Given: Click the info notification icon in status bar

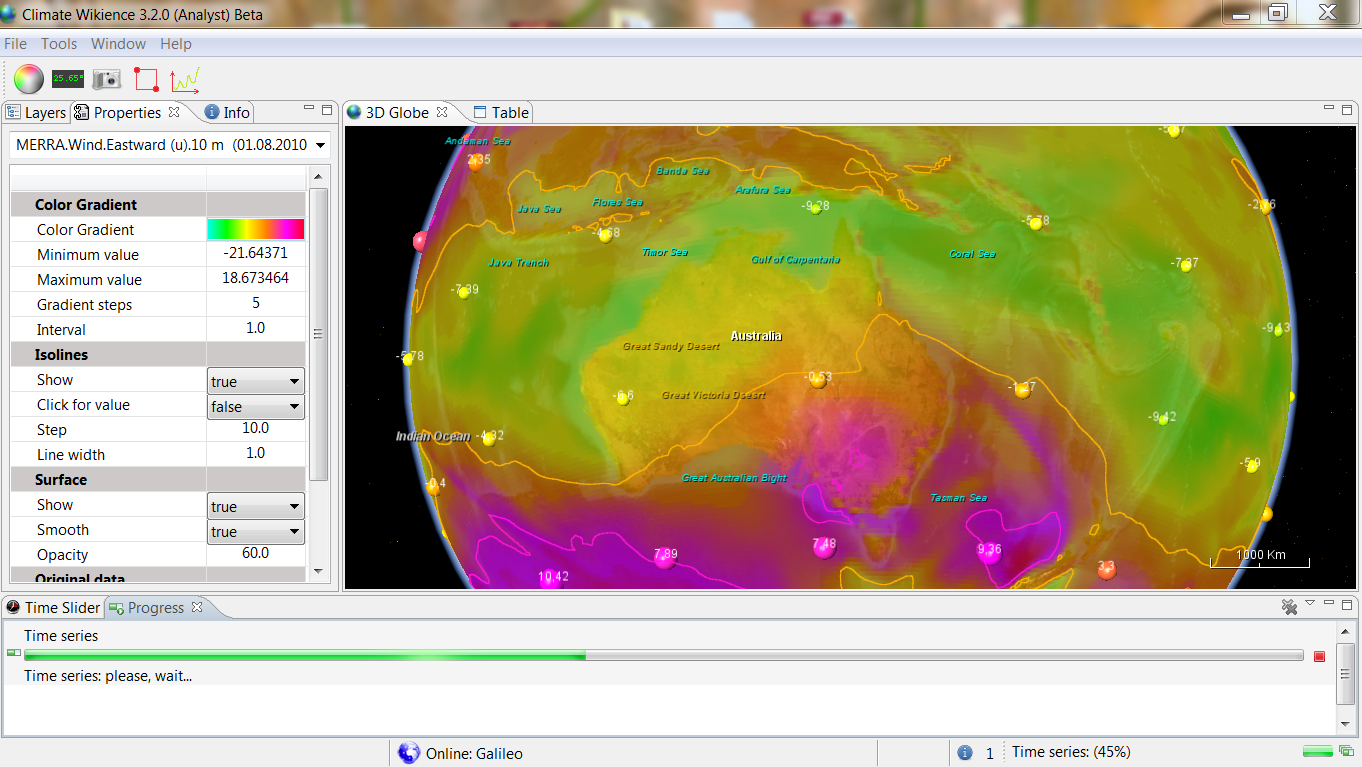Looking at the screenshot, I should point(965,753).
